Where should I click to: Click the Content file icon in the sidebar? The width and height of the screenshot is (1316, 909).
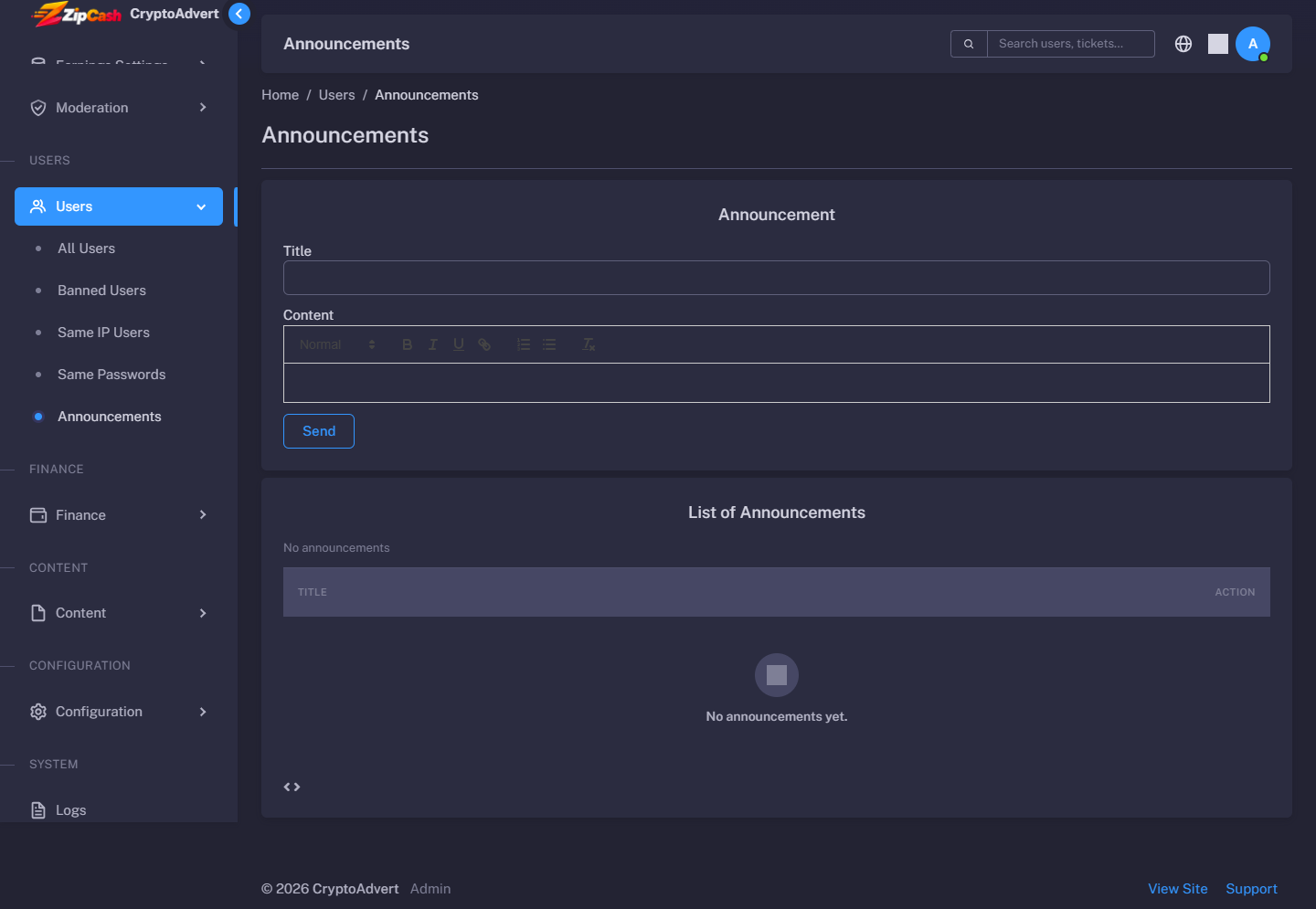(x=38, y=613)
